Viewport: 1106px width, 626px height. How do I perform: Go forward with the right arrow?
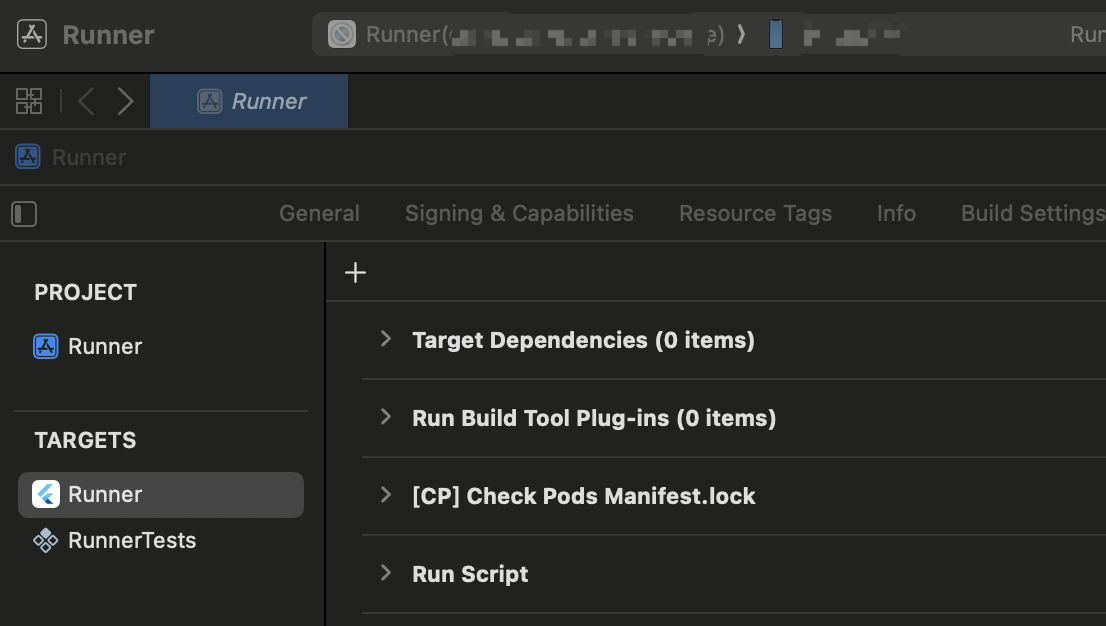click(x=126, y=101)
